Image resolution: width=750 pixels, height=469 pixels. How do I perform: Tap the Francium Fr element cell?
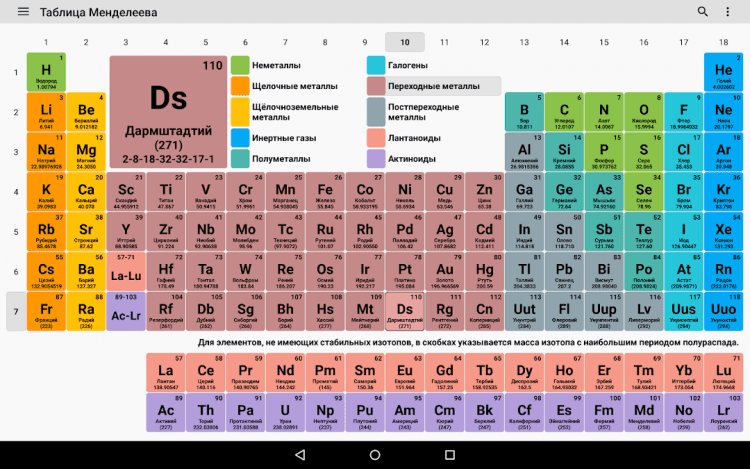tap(46, 312)
